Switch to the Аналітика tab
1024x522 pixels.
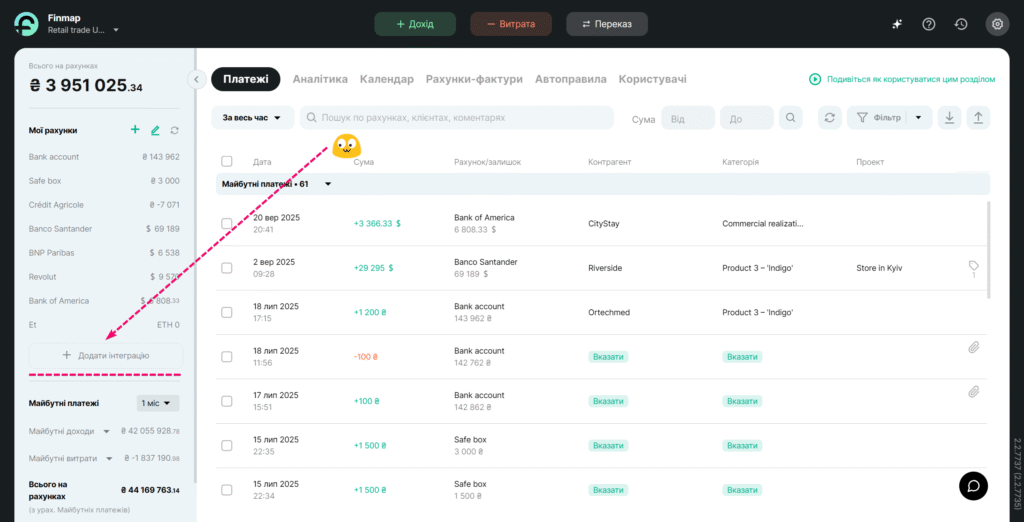320,79
